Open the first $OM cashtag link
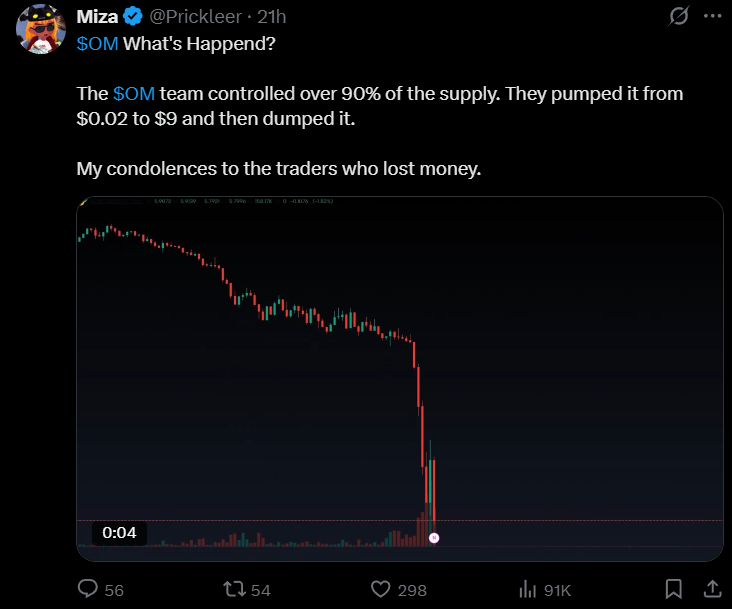The image size is (732, 609). (98, 44)
